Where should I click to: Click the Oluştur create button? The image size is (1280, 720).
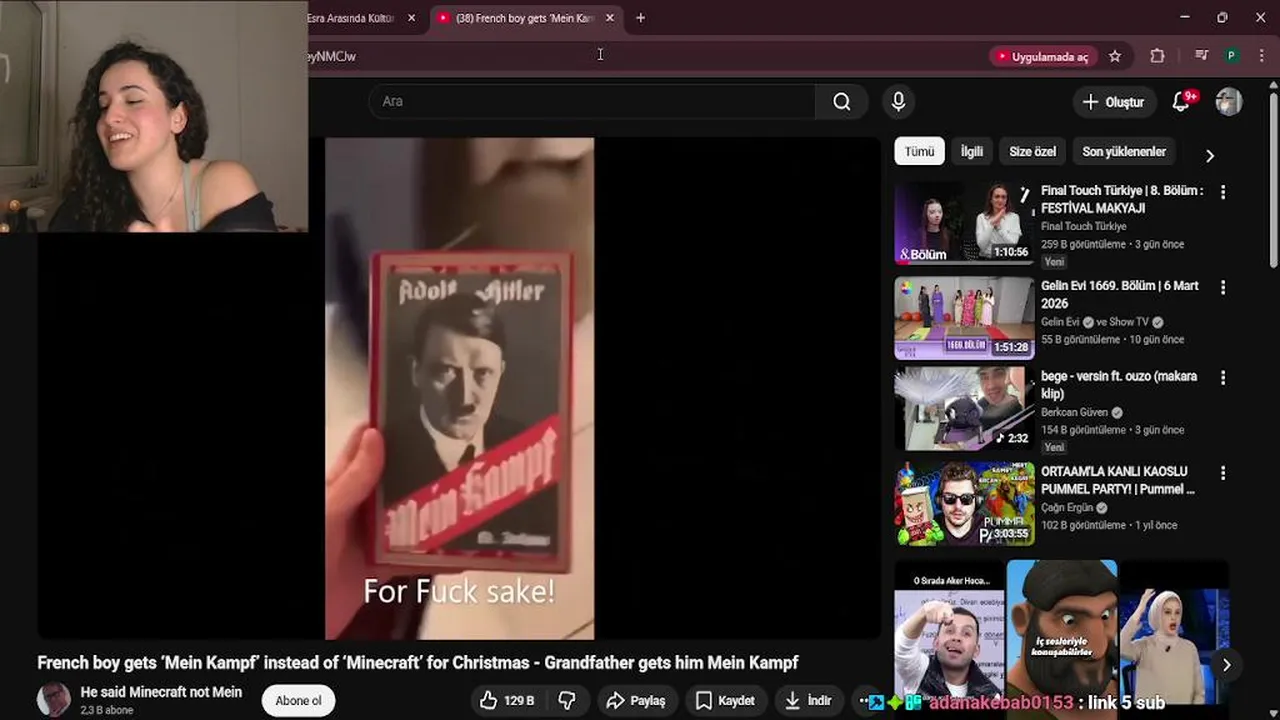(1113, 102)
